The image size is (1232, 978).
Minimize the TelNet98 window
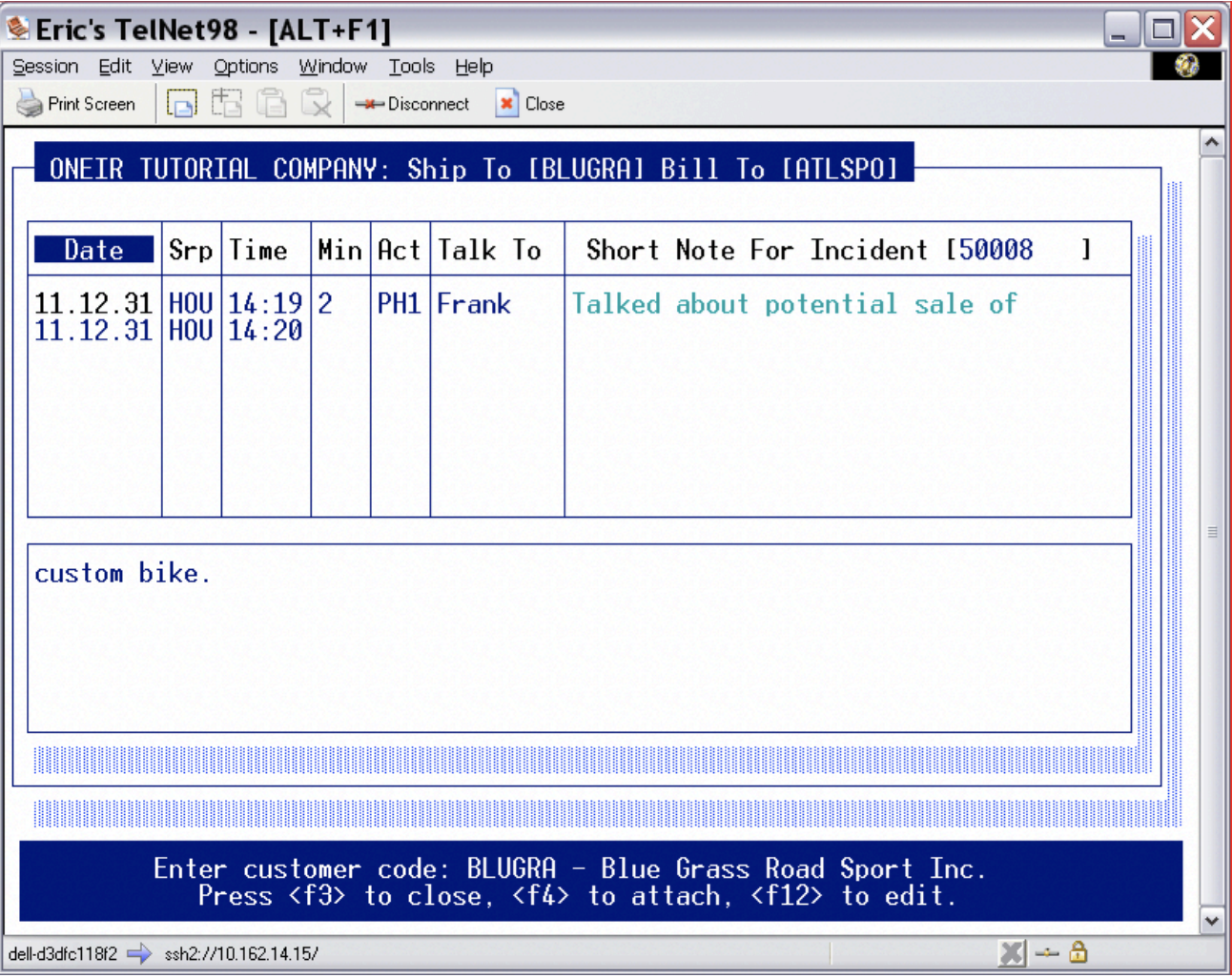[1121, 29]
